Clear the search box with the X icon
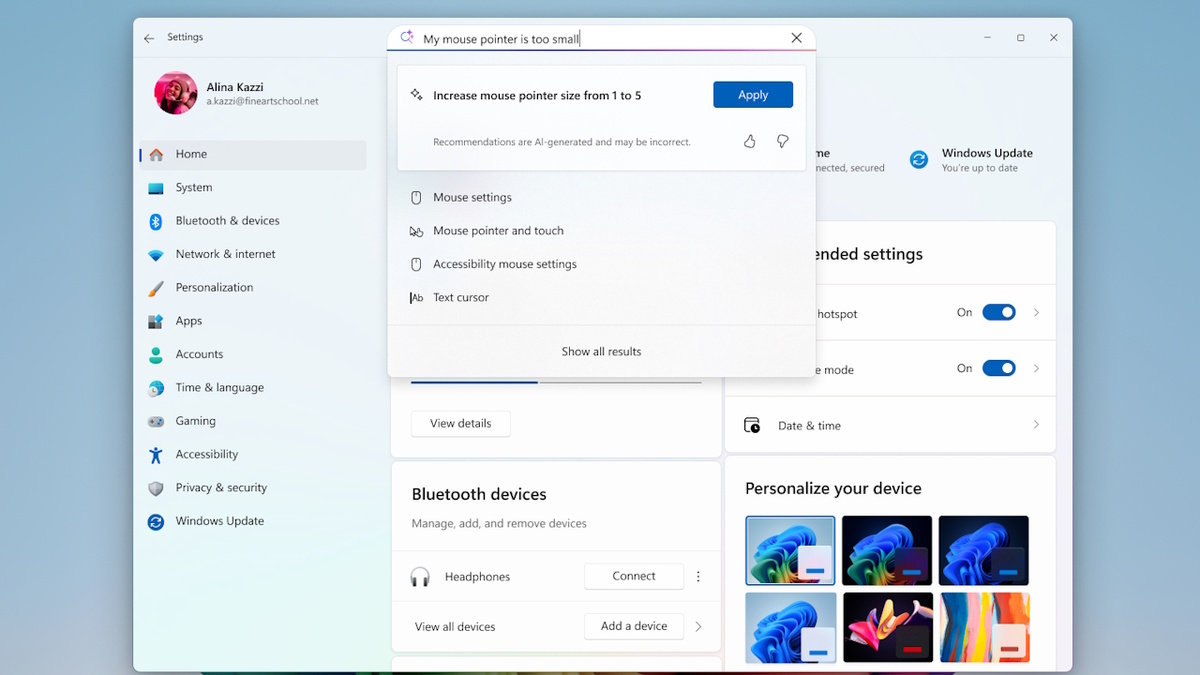The image size is (1200, 675). [x=796, y=38]
